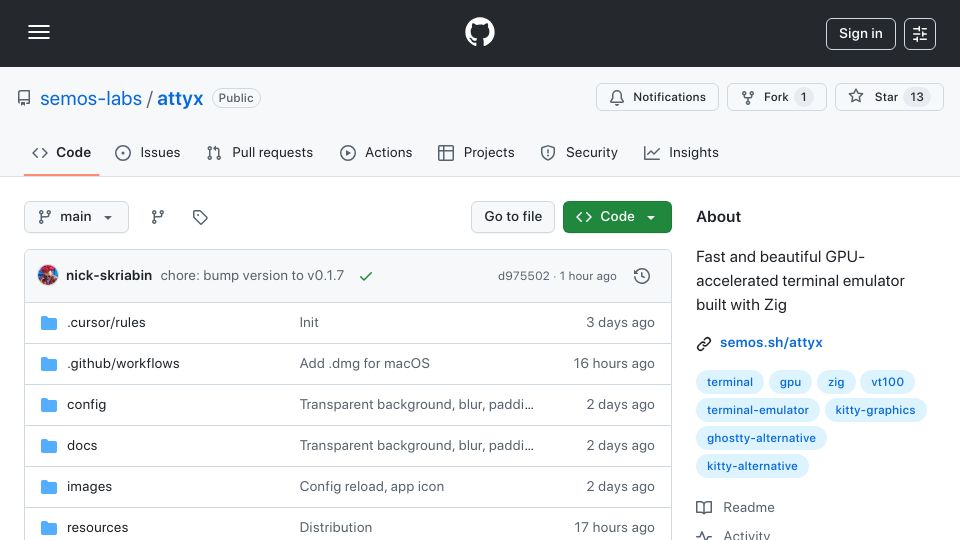Select the ghostty-alternative topic tag

click(x=761, y=438)
